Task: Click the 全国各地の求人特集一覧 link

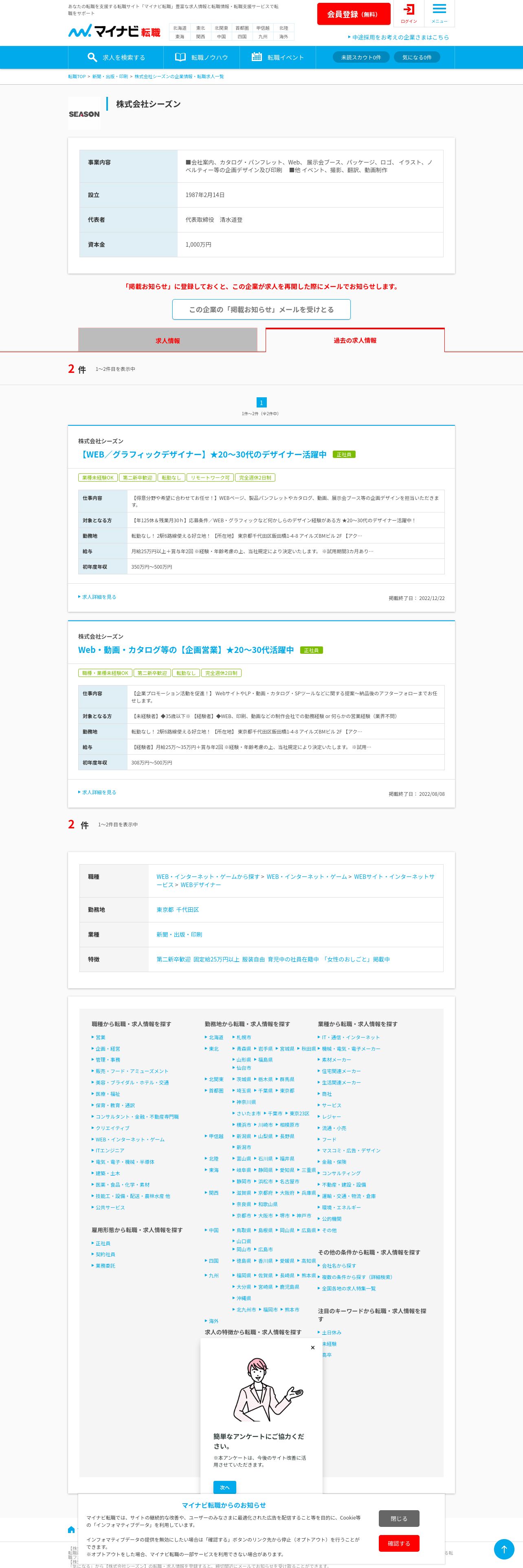Action: coord(348,1289)
